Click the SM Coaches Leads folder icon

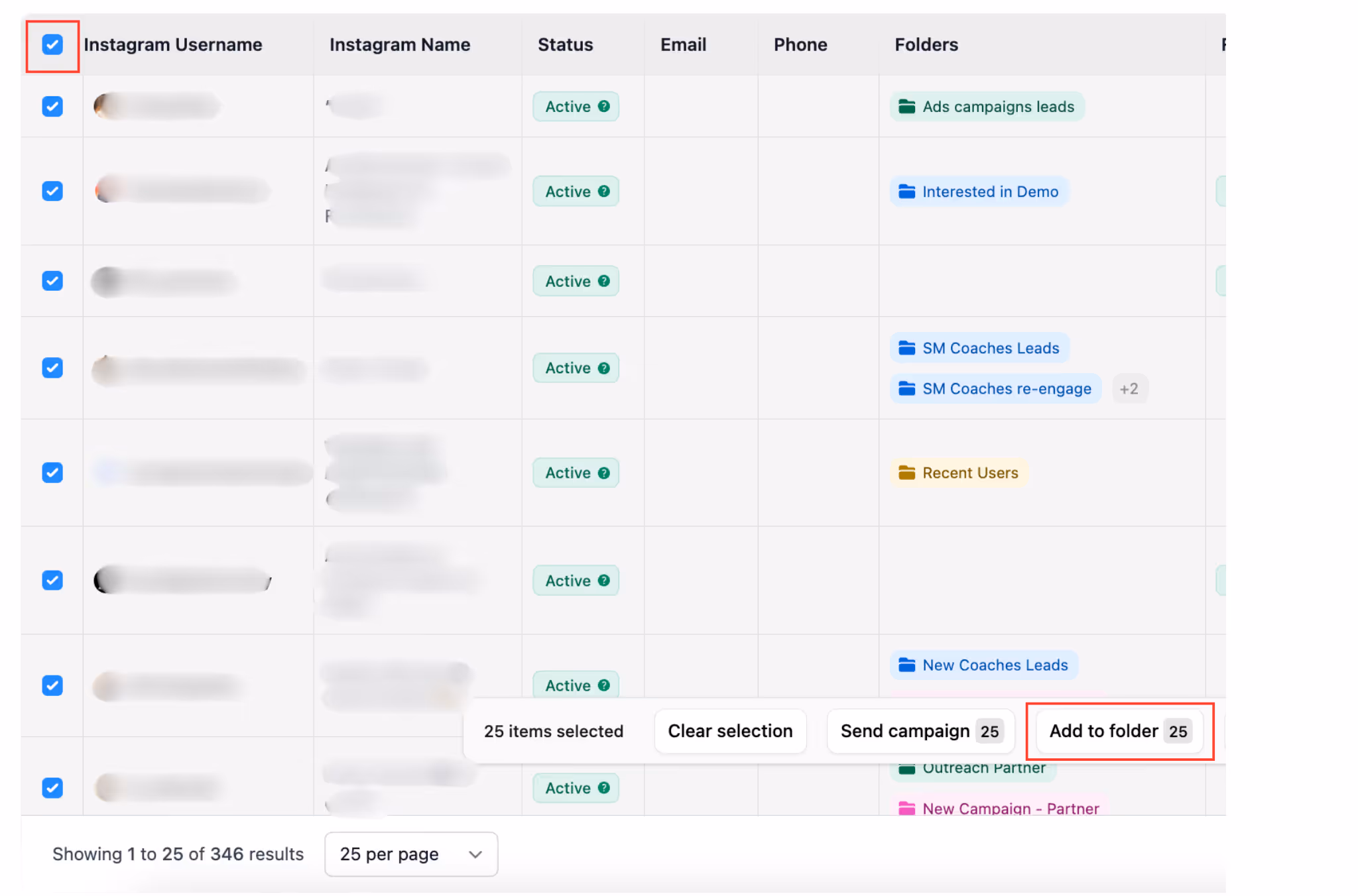pyautogui.click(x=906, y=348)
